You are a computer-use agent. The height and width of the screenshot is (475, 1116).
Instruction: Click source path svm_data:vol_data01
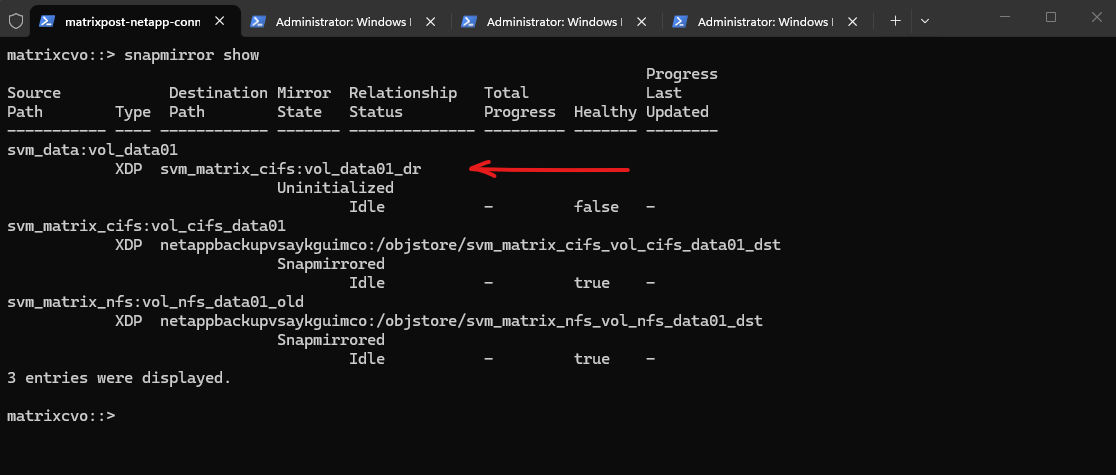click(x=92, y=150)
